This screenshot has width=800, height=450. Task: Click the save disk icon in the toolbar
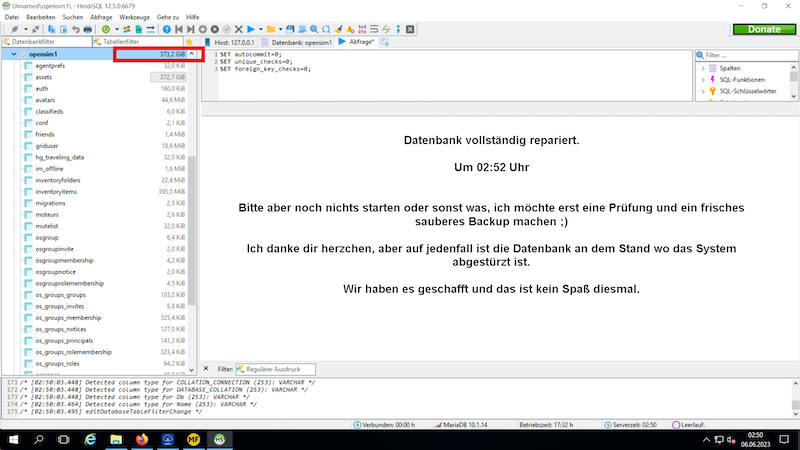click(x=288, y=30)
